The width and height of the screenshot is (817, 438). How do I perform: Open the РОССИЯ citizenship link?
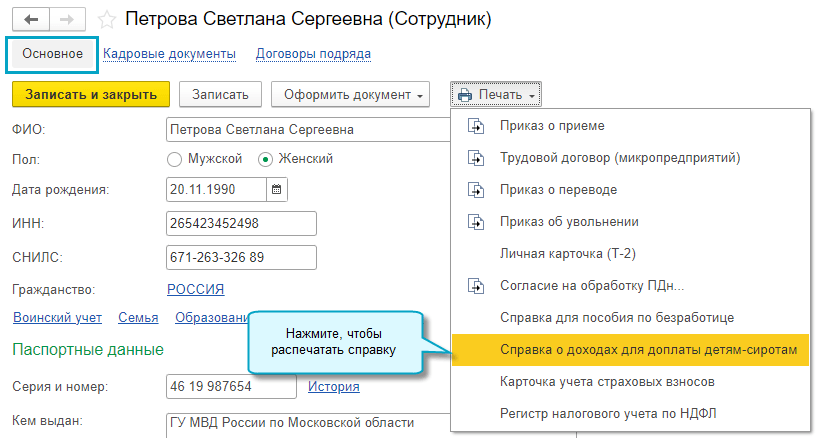tap(195, 289)
